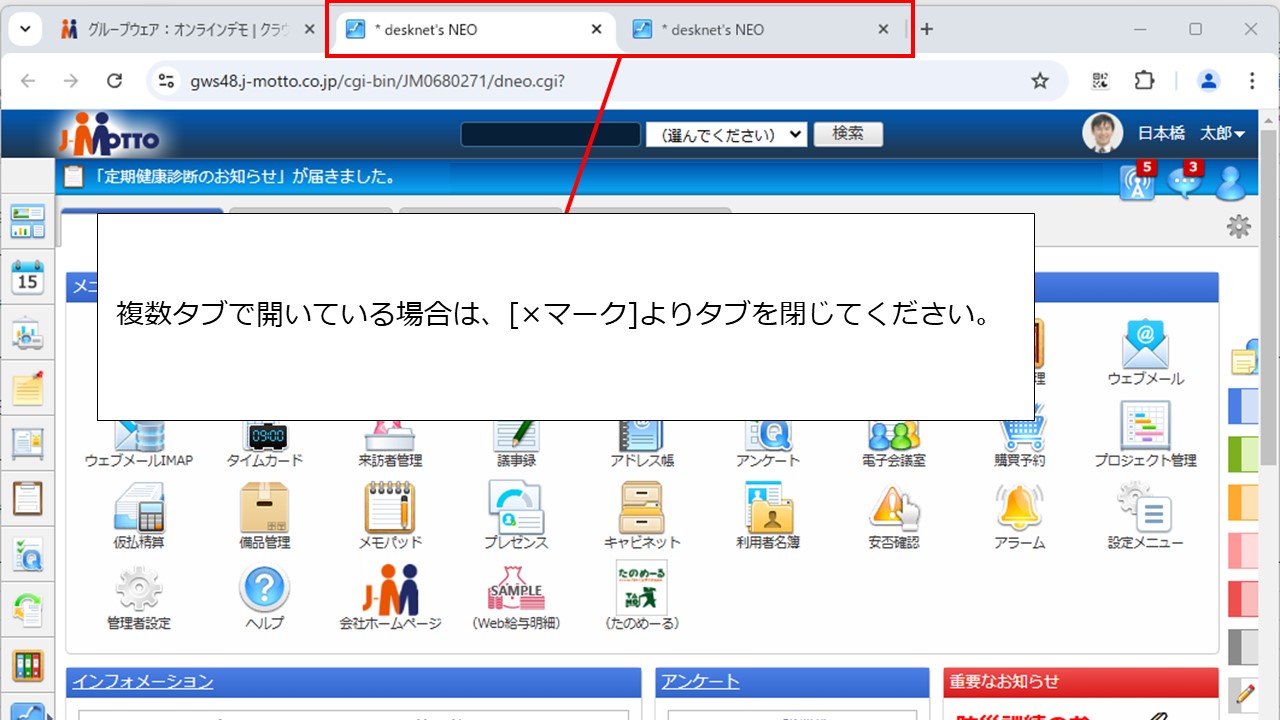This screenshot has height=720, width=1280.
Task: Check notifications via the bell bubble icon
Action: (1184, 181)
